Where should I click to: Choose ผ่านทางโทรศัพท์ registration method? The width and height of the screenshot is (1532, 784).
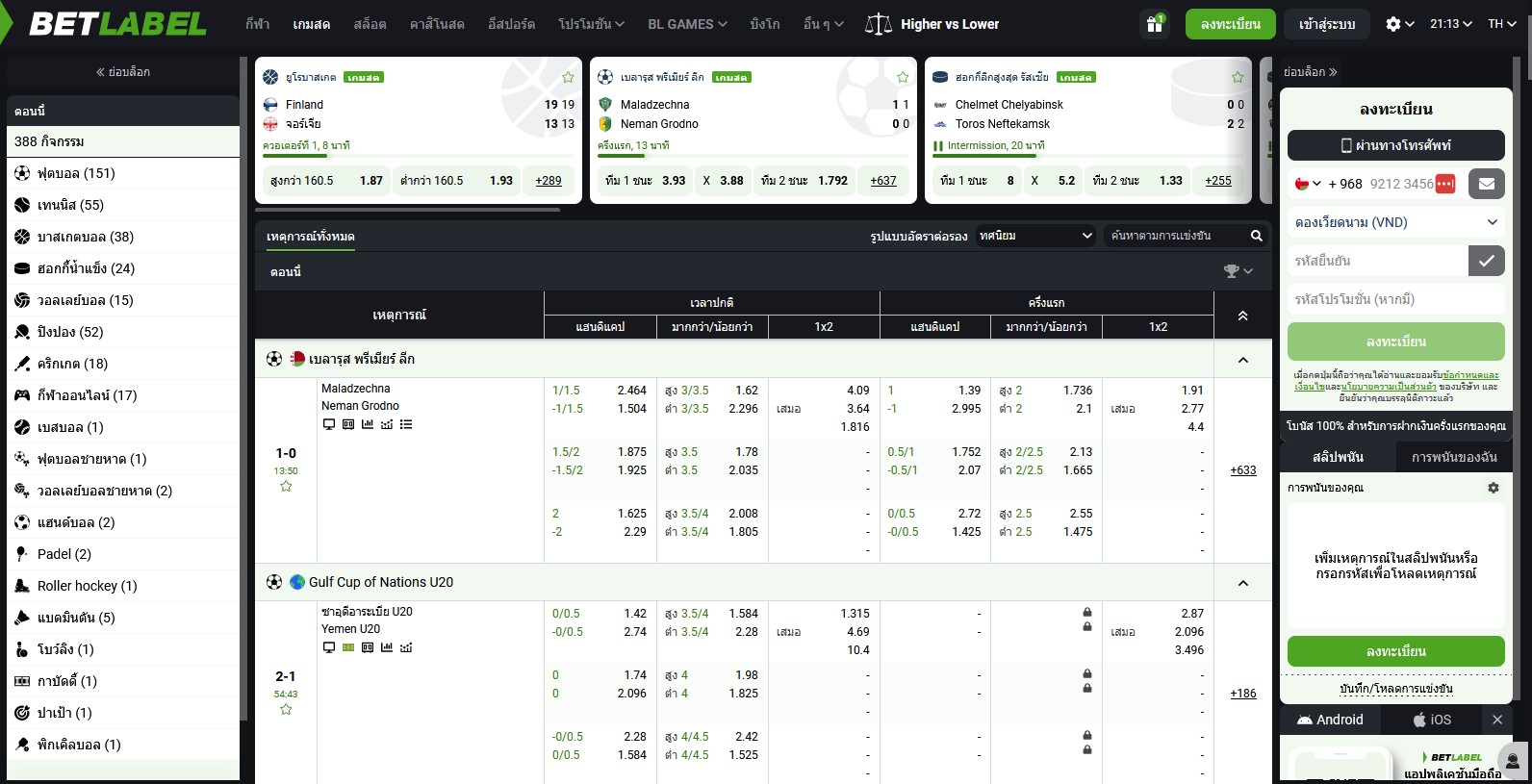tap(1396, 145)
